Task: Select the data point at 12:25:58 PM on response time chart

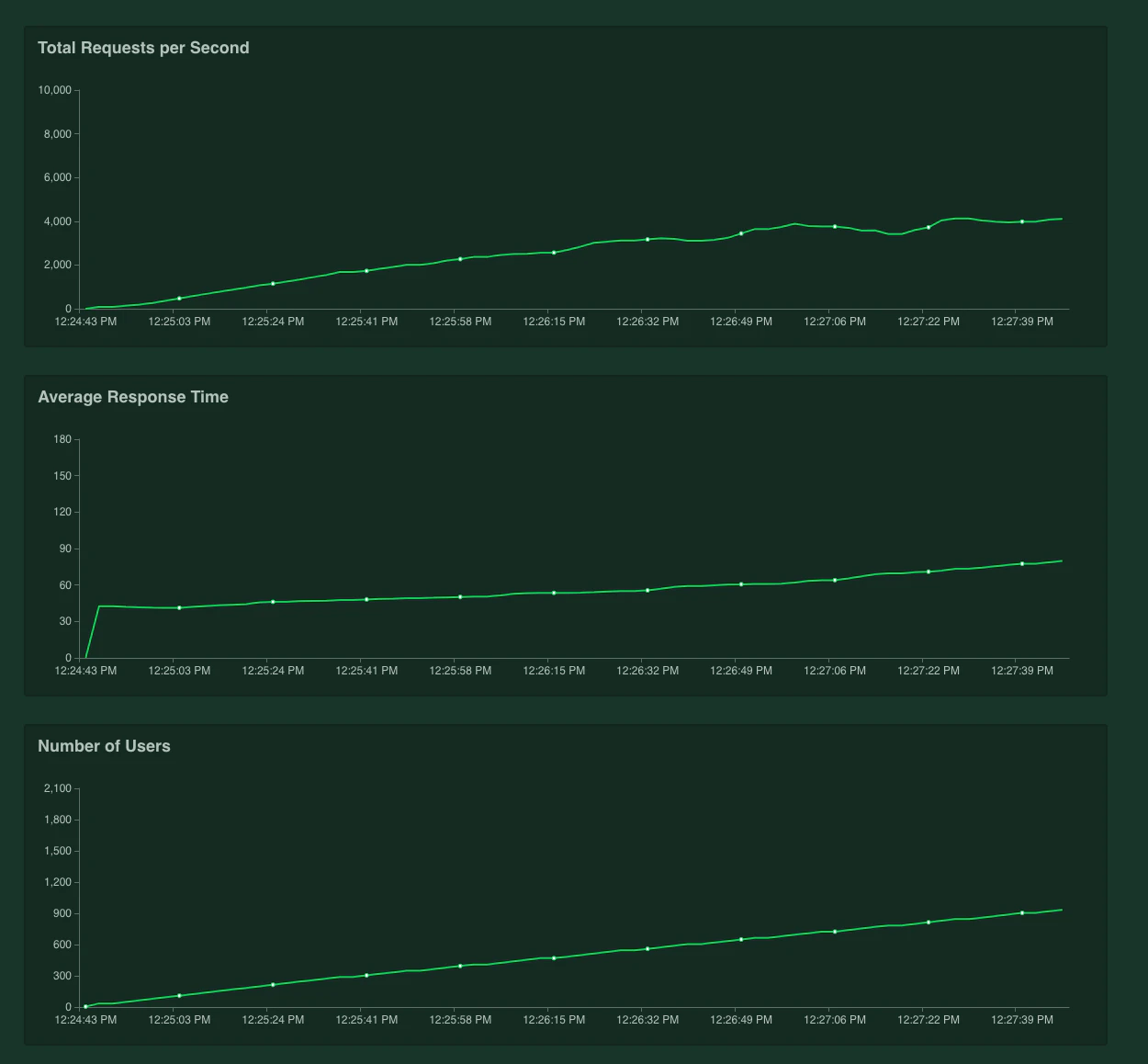Action: (460, 596)
